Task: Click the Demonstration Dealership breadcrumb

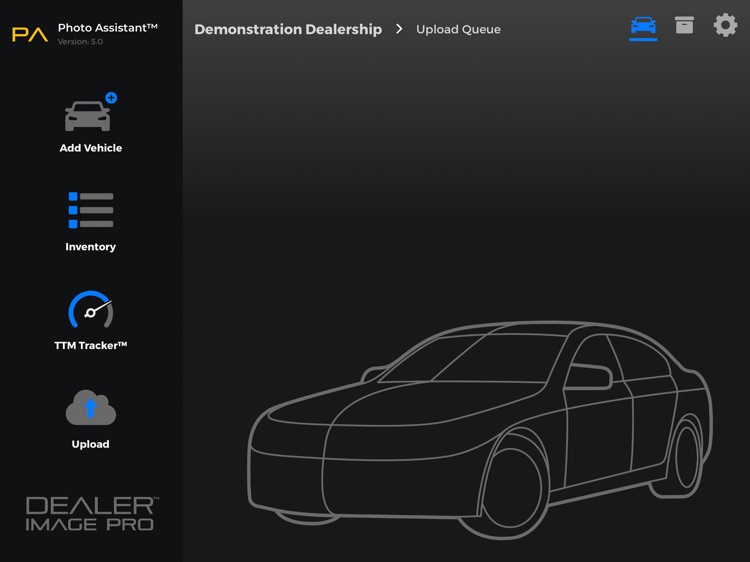Action: click(x=288, y=29)
